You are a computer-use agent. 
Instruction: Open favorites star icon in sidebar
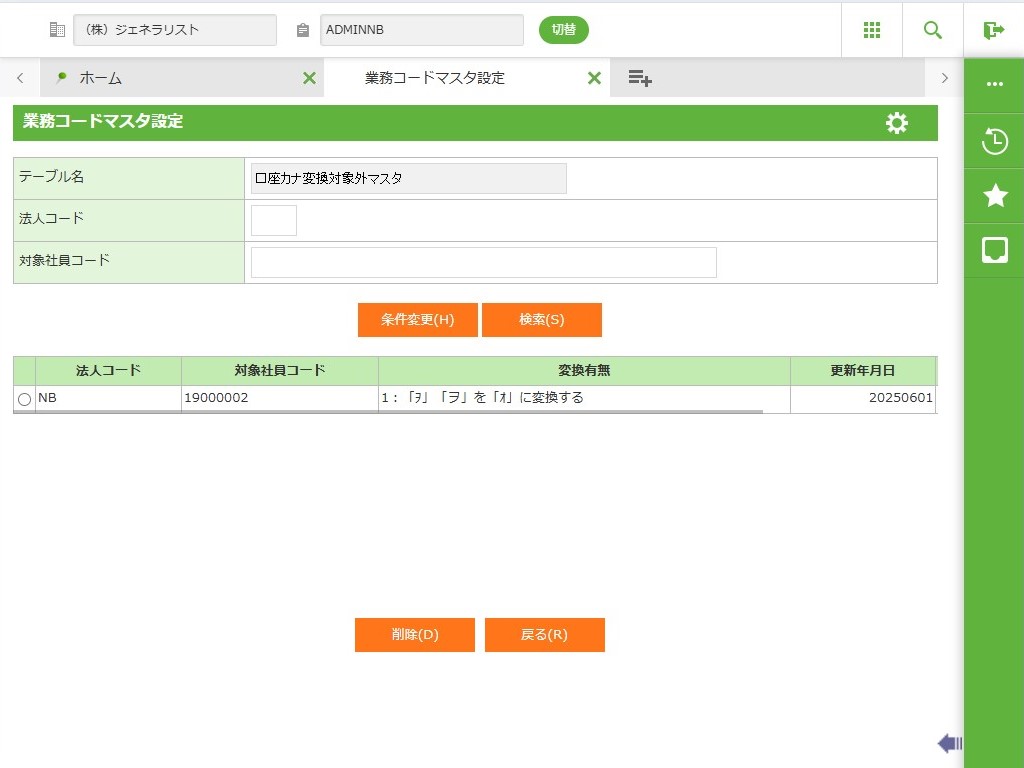[995, 196]
